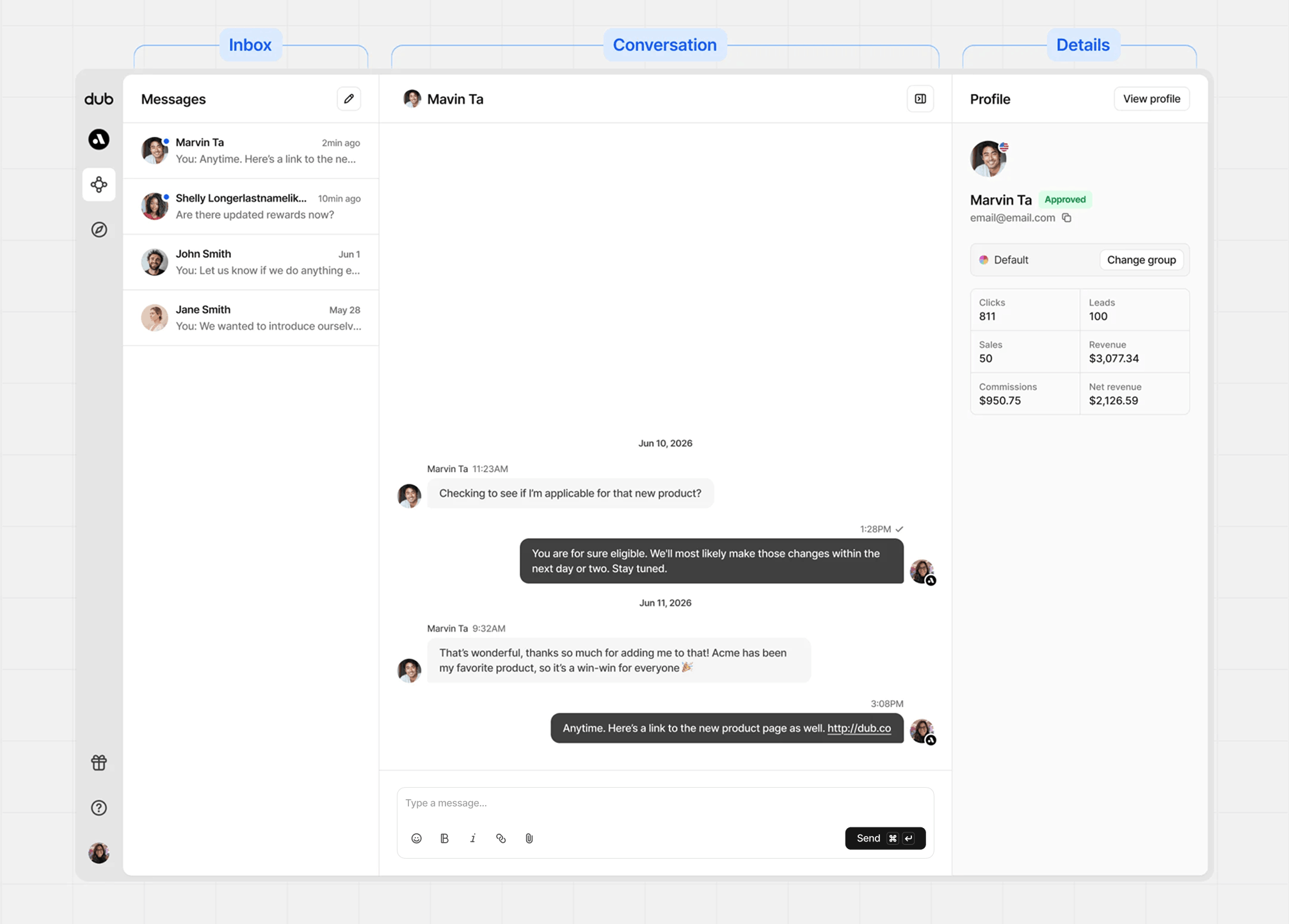Image resolution: width=1289 pixels, height=924 pixels.
Task: Click sender avatar beside the 3:08PM reply
Action: (923, 731)
